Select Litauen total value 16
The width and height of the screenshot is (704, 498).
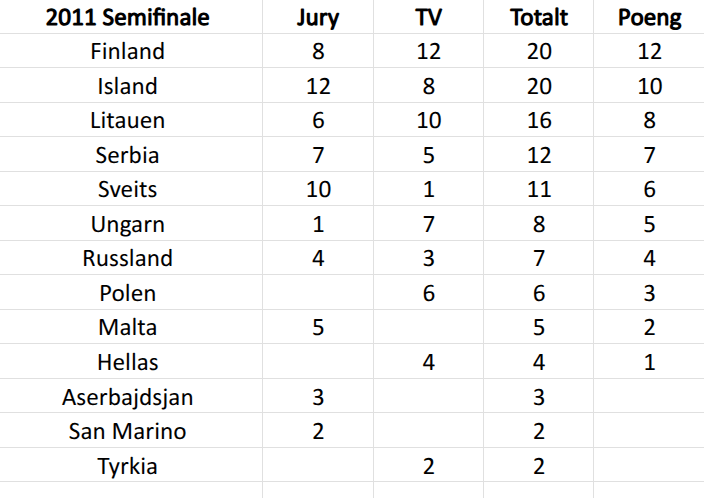pos(539,121)
